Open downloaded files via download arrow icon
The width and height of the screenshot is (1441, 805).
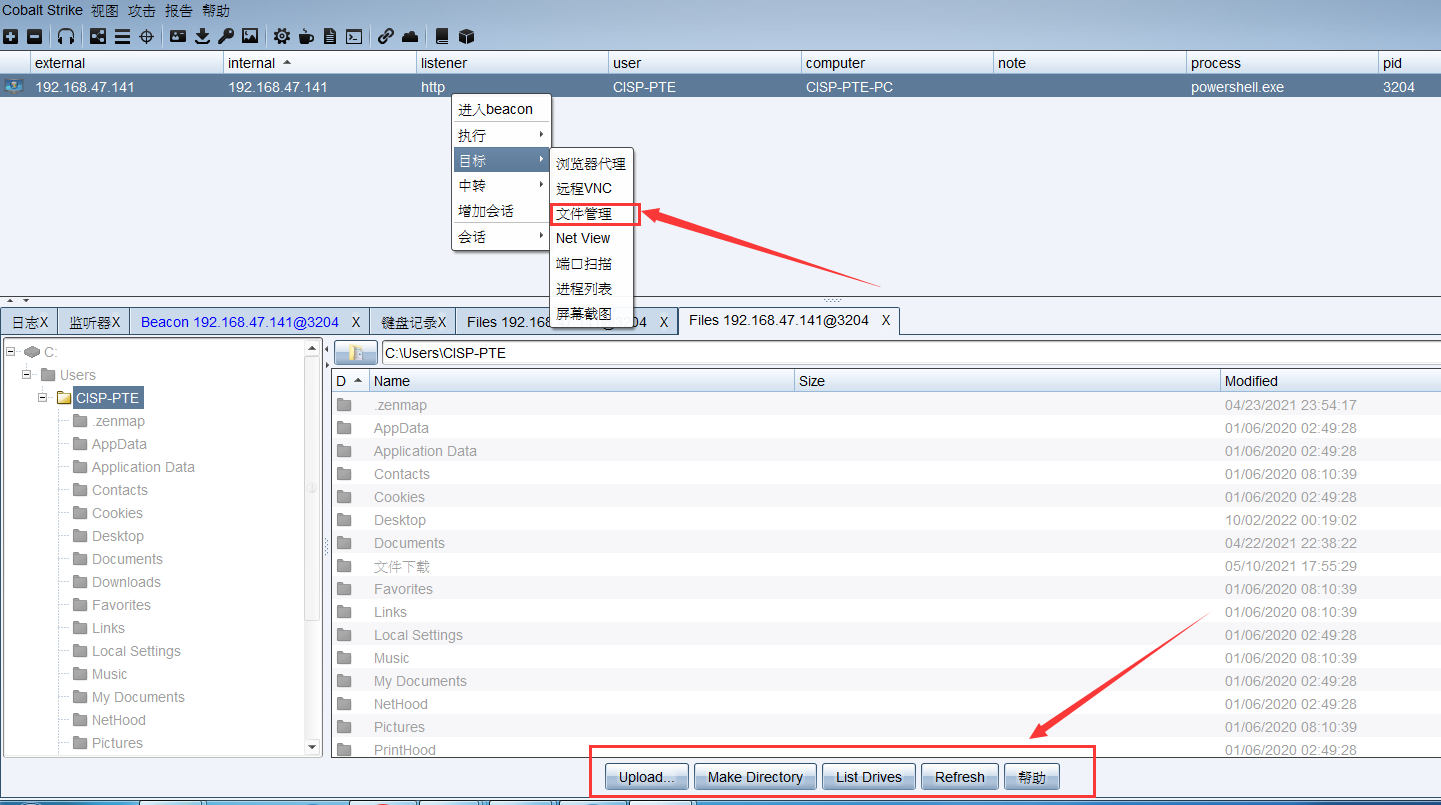click(202, 36)
